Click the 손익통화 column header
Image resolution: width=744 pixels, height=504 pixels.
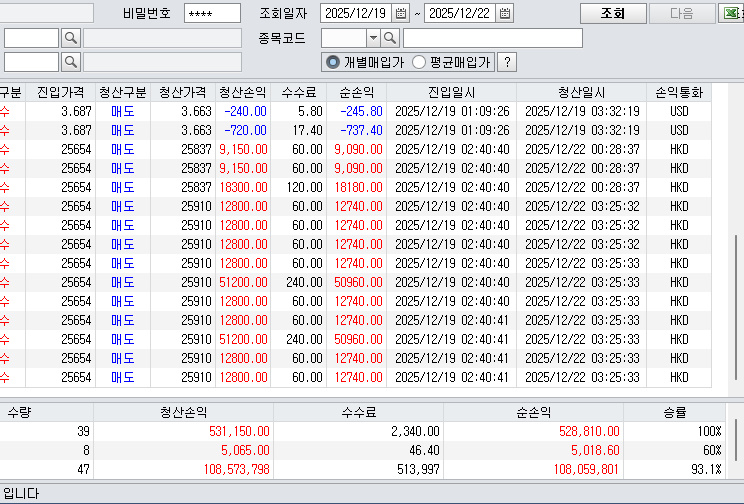point(679,92)
